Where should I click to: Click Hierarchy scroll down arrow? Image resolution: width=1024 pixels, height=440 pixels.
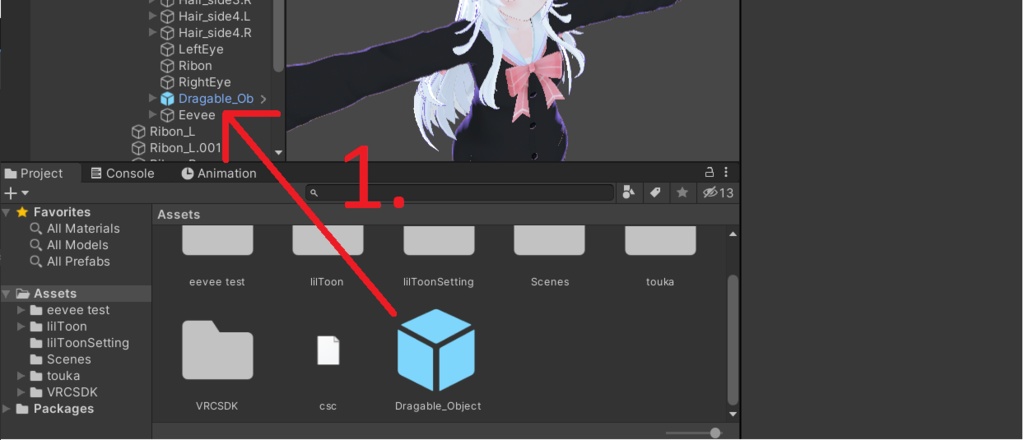coord(279,153)
